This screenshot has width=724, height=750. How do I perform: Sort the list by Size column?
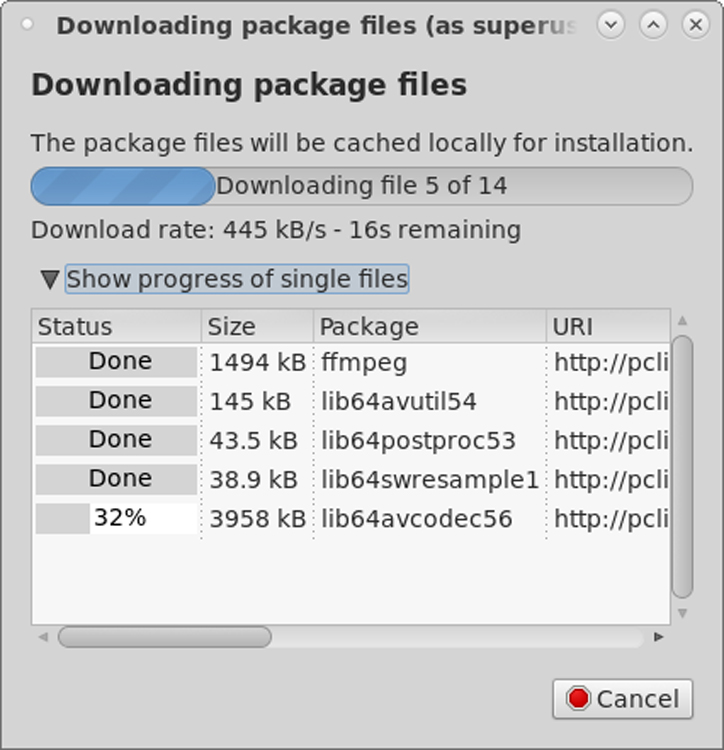tap(257, 326)
